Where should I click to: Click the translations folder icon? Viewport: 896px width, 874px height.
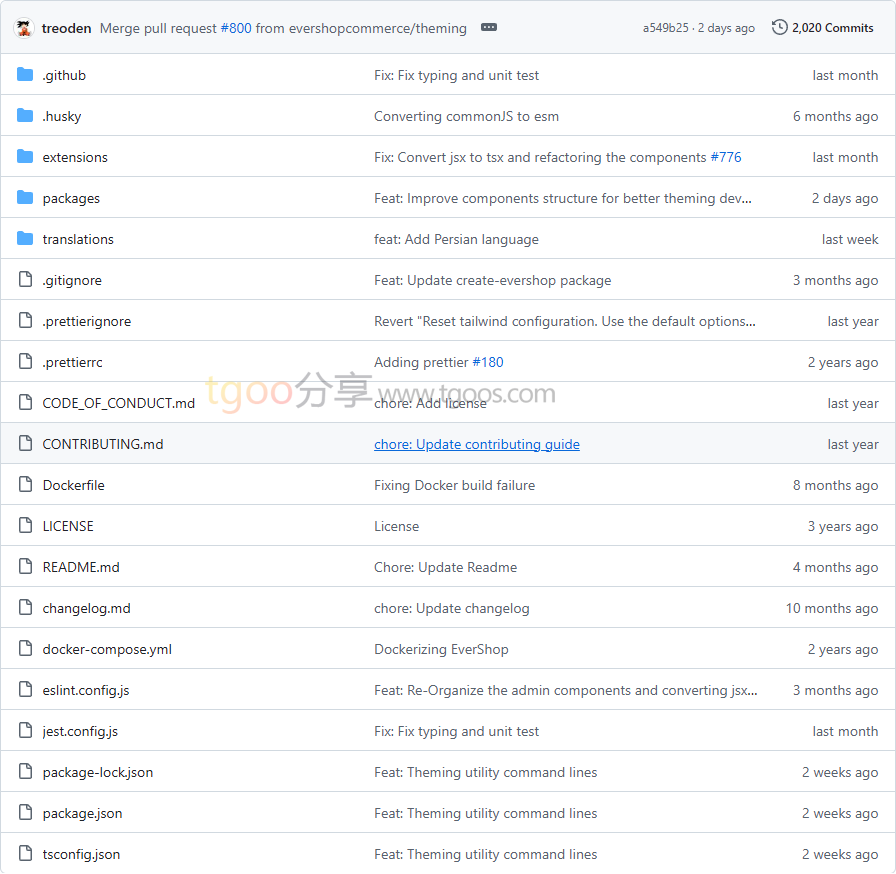25,239
